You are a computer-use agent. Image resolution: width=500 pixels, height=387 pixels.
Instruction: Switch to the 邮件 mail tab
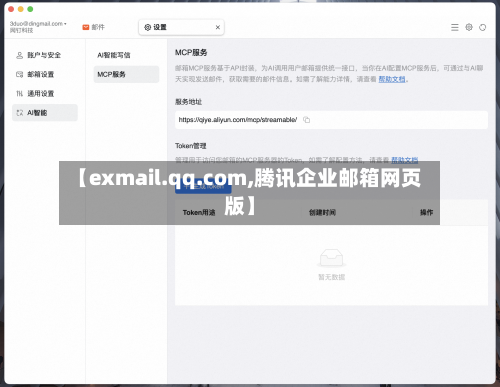coord(94,27)
